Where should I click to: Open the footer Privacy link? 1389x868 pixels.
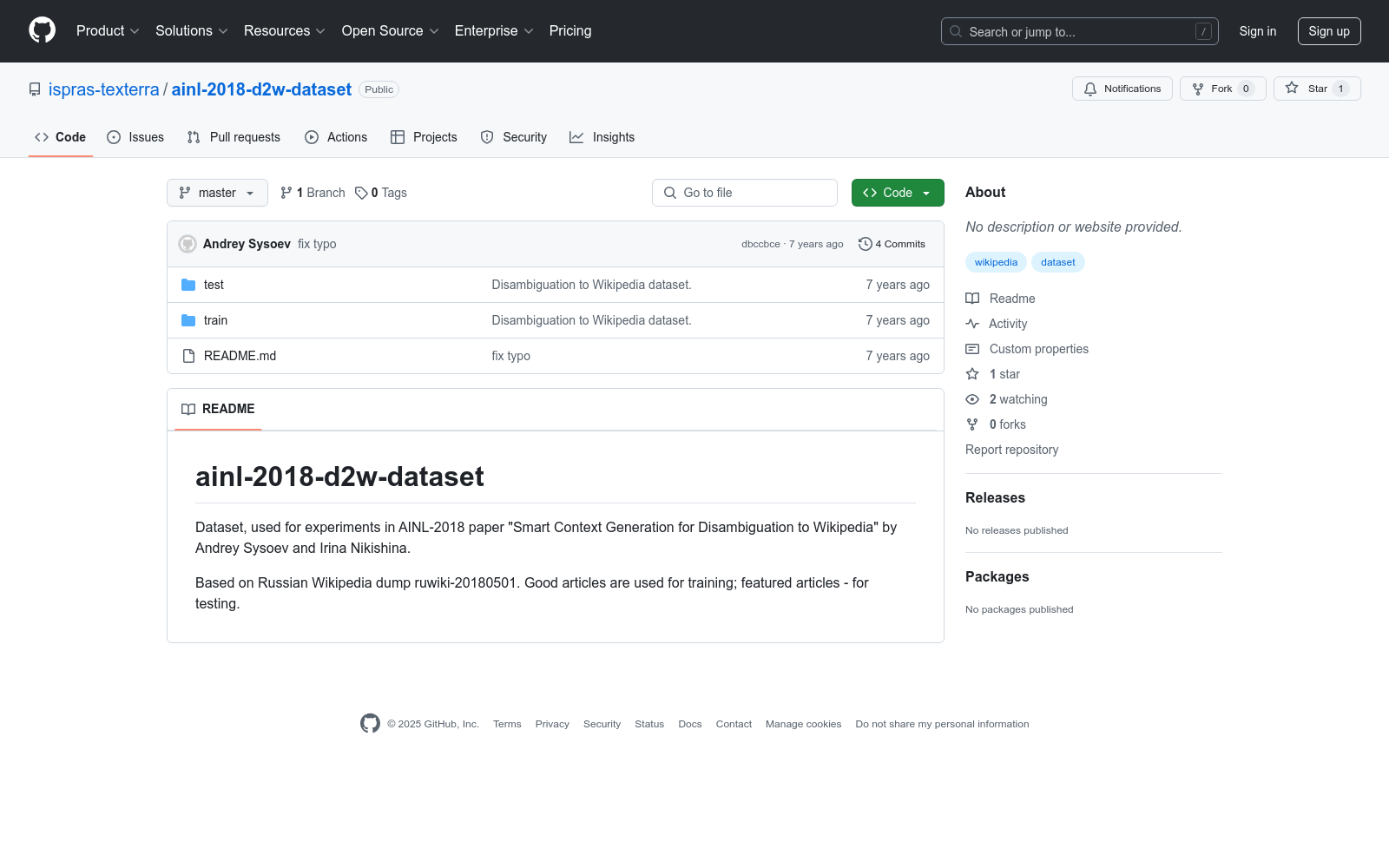tap(552, 724)
